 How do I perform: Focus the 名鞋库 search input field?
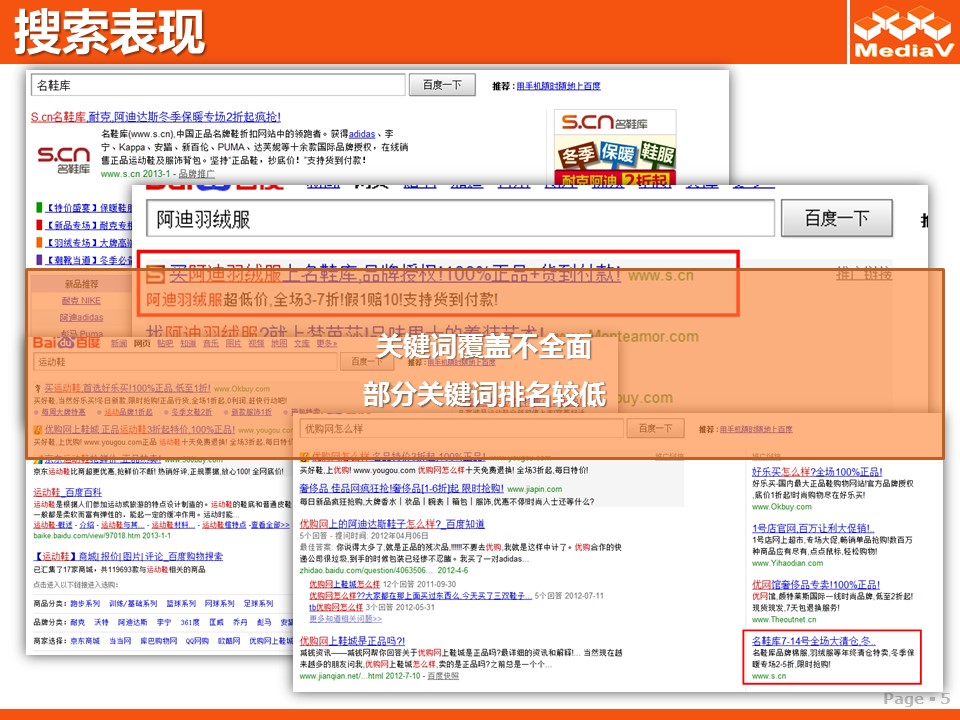click(x=218, y=85)
